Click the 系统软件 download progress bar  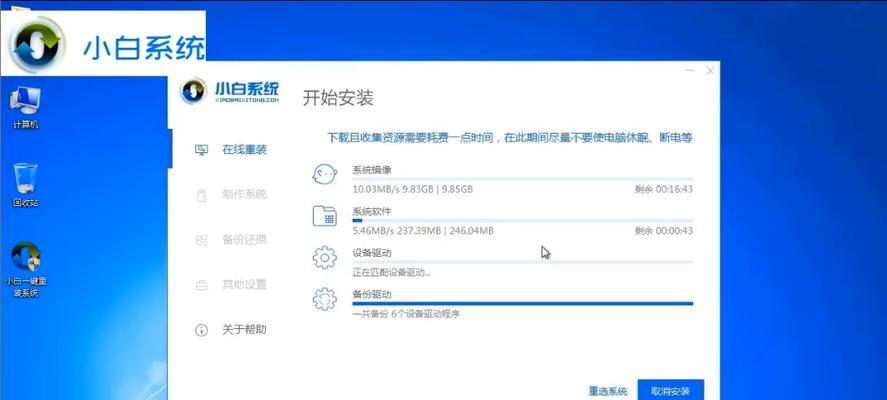(x=523, y=220)
